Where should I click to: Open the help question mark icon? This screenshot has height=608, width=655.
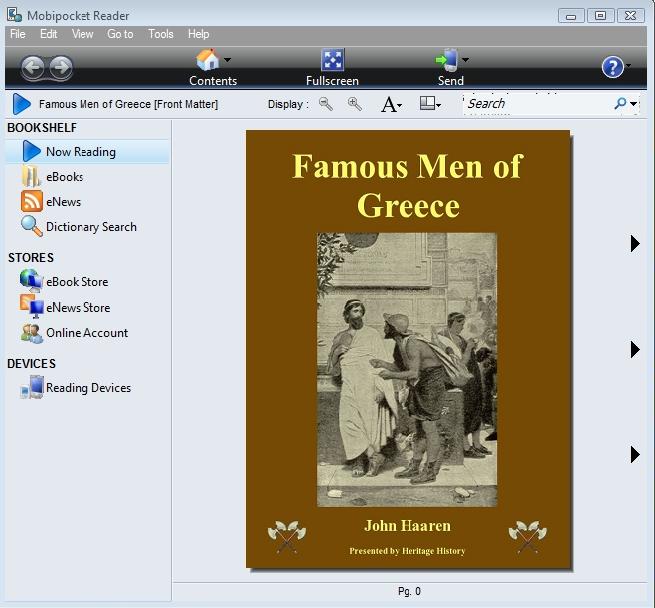[x=612, y=67]
